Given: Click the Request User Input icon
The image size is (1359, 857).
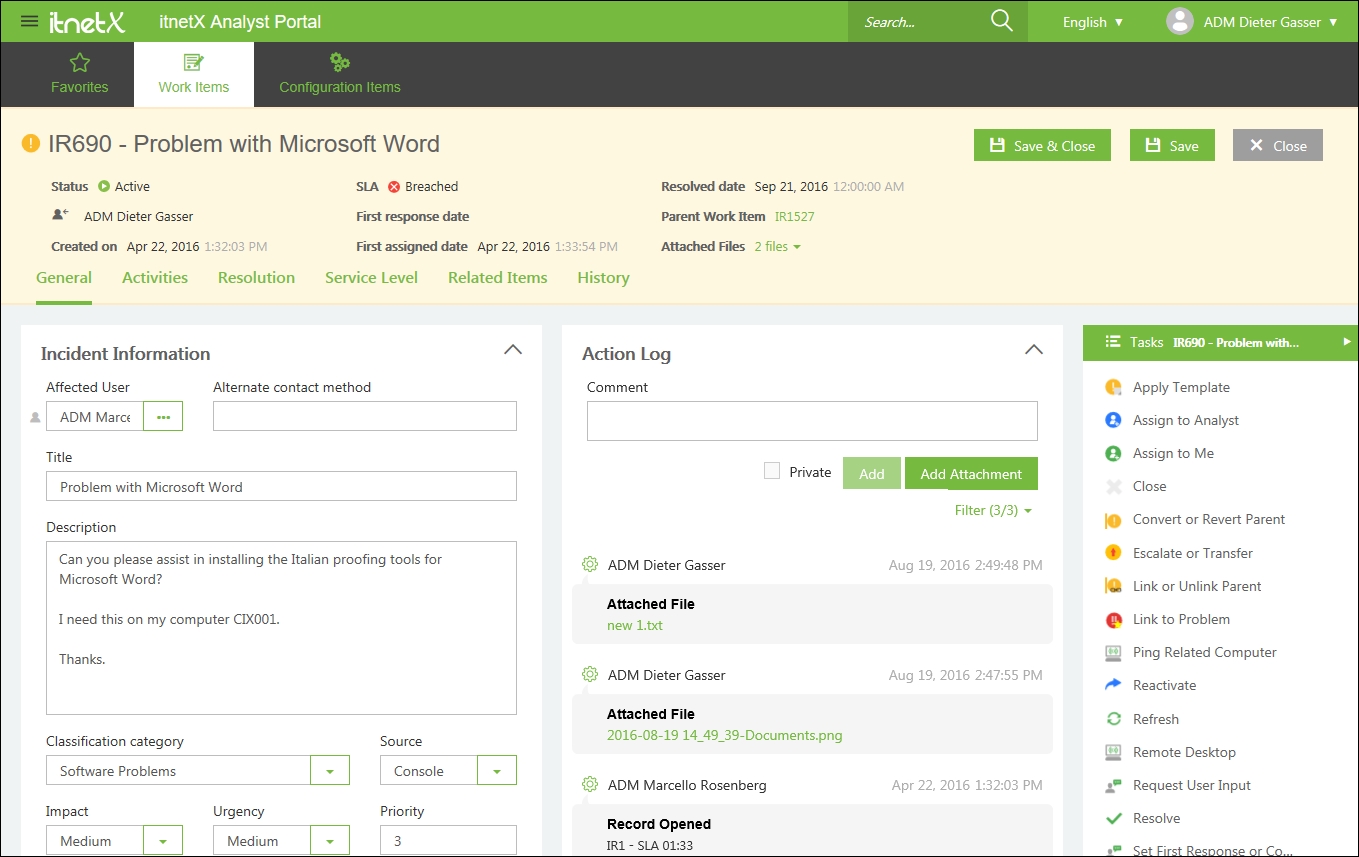Looking at the screenshot, I should (x=1113, y=785).
